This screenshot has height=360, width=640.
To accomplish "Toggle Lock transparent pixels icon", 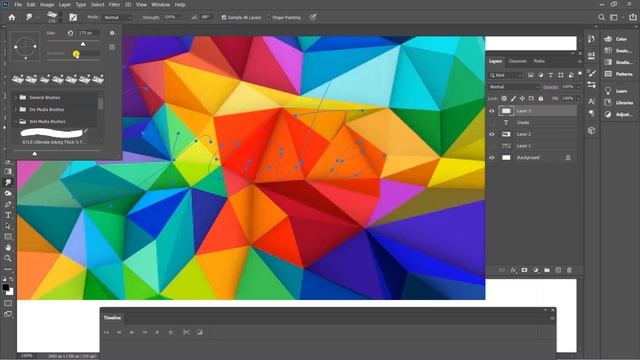I will pos(504,98).
